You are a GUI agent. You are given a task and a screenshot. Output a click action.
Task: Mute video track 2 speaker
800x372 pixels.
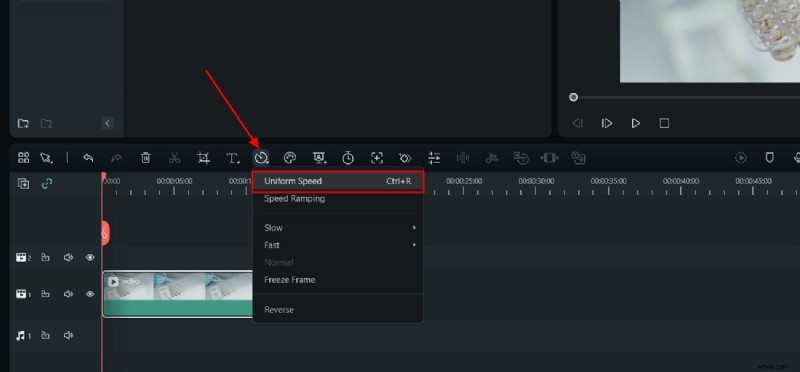pyautogui.click(x=68, y=258)
